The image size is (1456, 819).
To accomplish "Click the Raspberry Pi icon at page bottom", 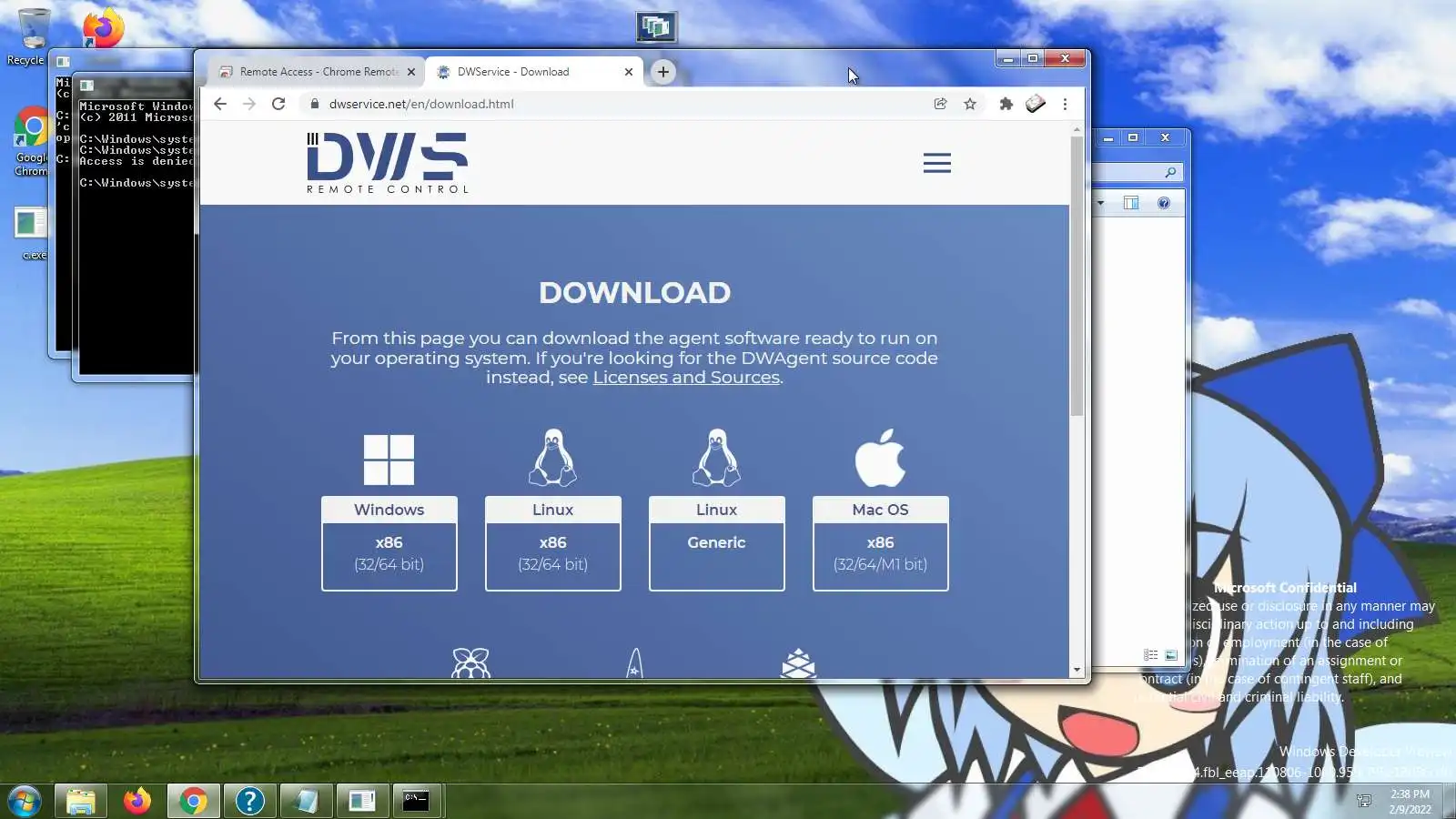I will pos(470,663).
